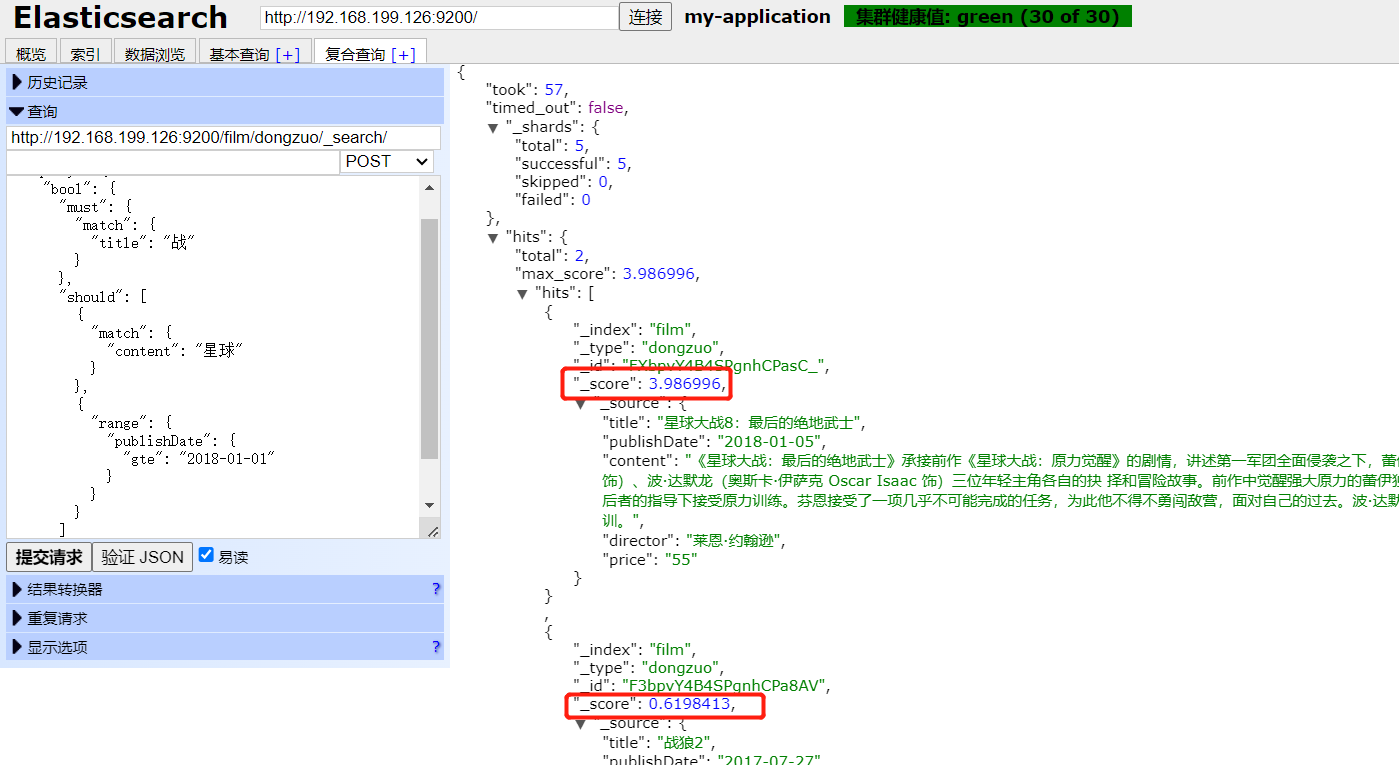The image size is (1399, 765).
Task: Expand the 显示选项 section
Action: point(225,647)
